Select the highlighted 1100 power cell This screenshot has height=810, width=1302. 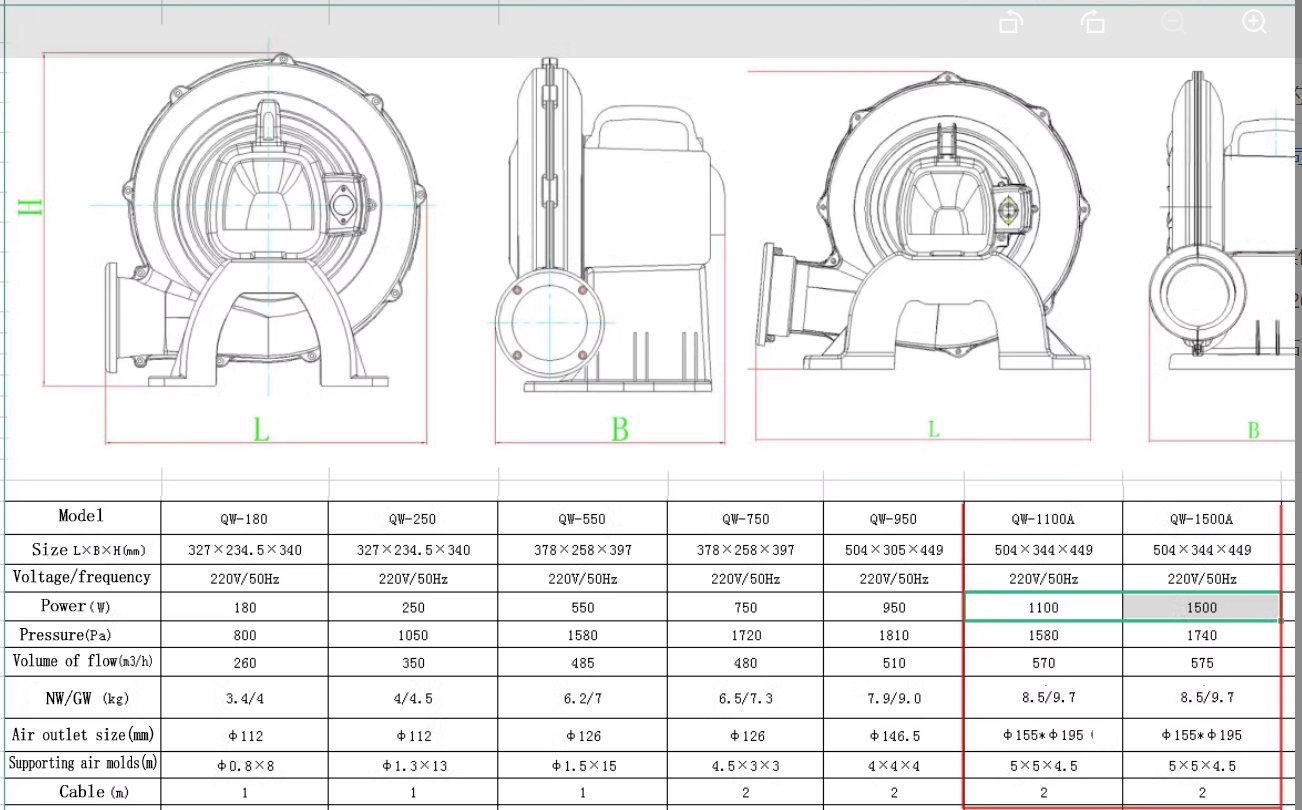pyautogui.click(x=1043, y=607)
